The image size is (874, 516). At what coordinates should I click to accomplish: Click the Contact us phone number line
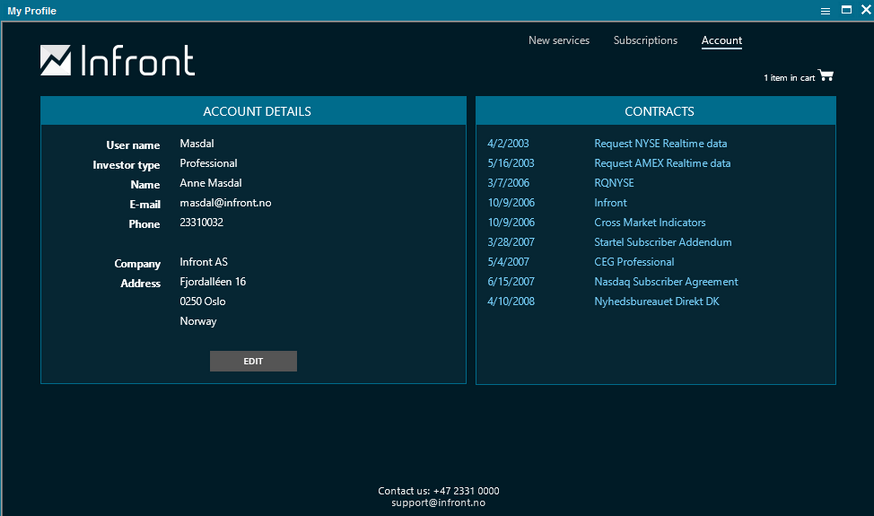(x=438, y=491)
